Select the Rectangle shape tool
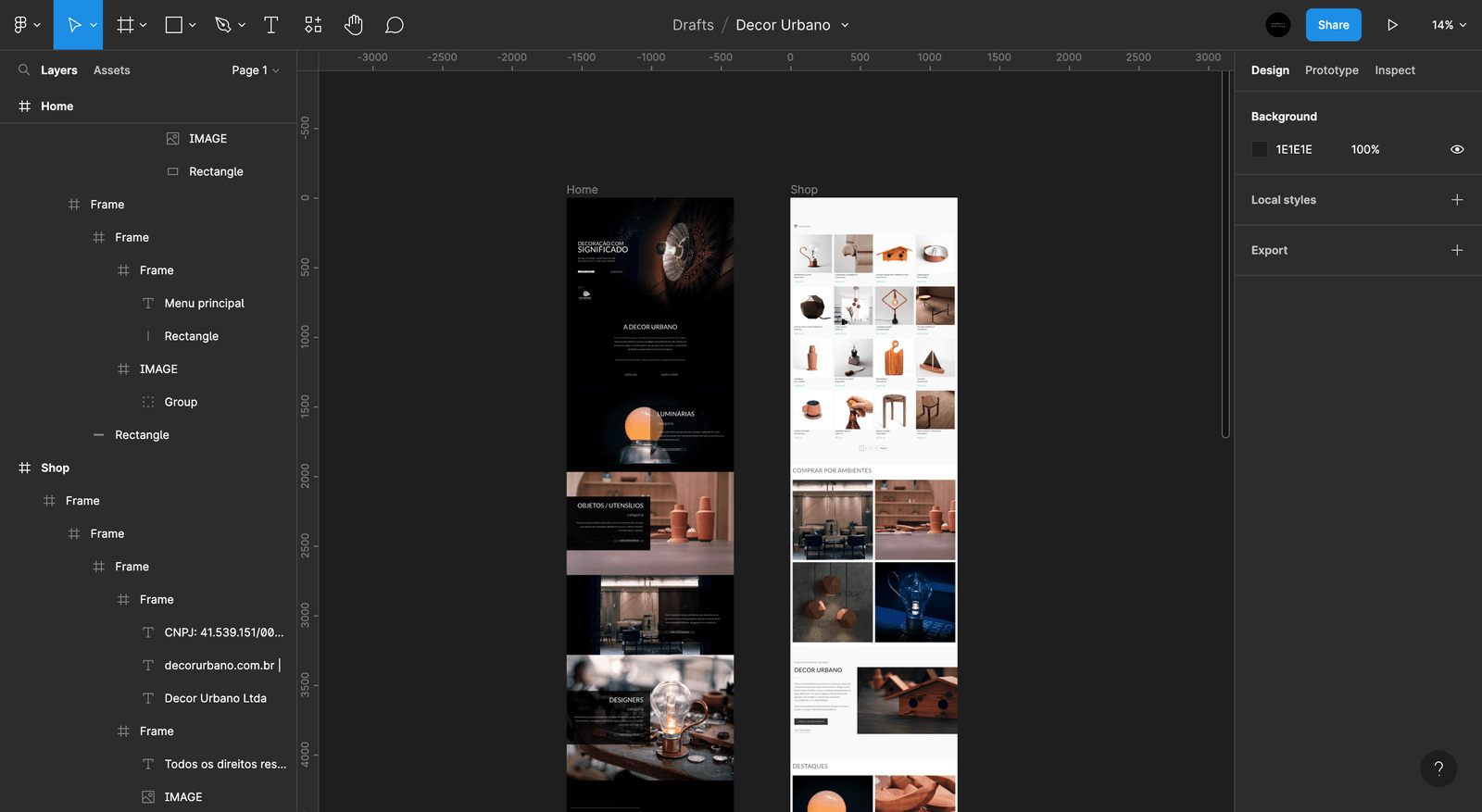This screenshot has height=812, width=1482. (173, 25)
